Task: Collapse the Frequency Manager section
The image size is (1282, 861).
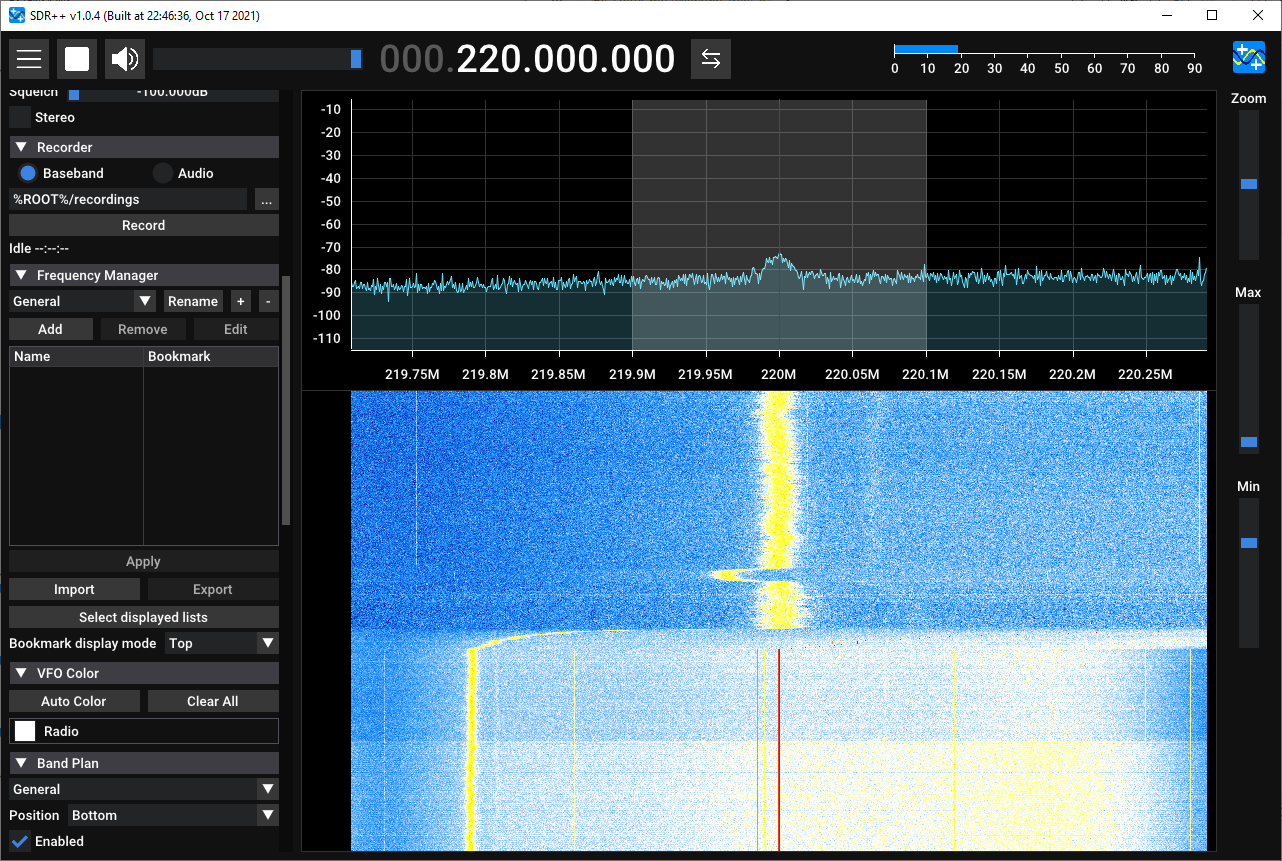Action: pyautogui.click(x=144, y=275)
